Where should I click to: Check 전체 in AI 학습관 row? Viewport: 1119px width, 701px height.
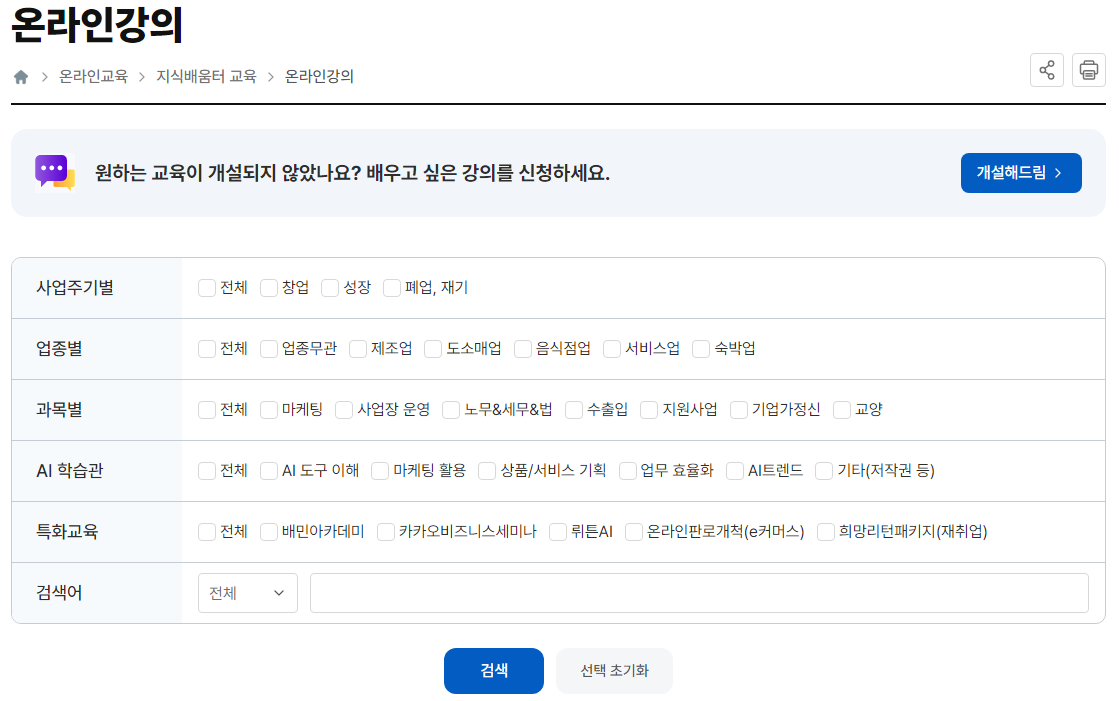(207, 470)
